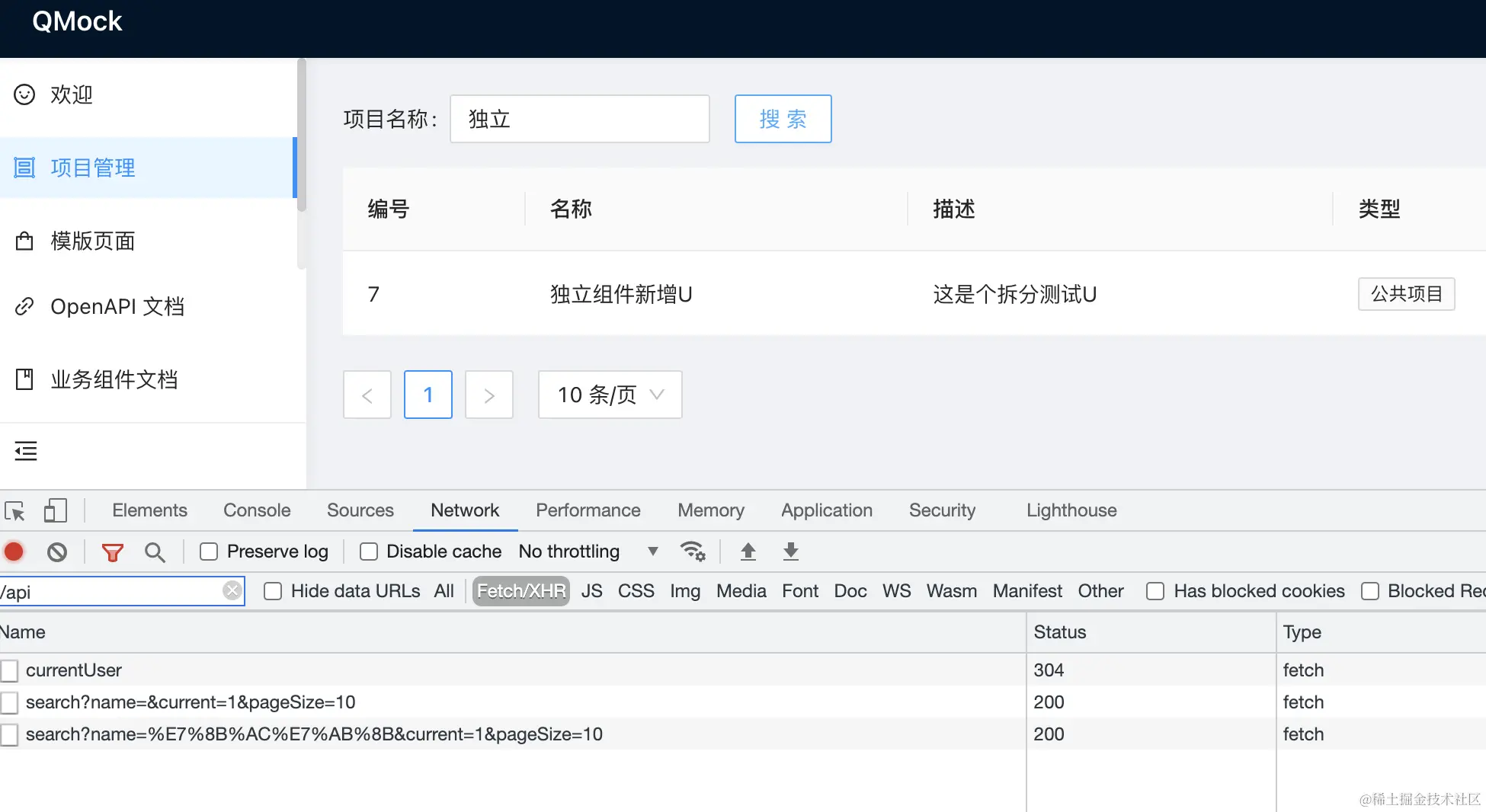
Task: Enable Preserve log checkbox
Action: [x=209, y=551]
